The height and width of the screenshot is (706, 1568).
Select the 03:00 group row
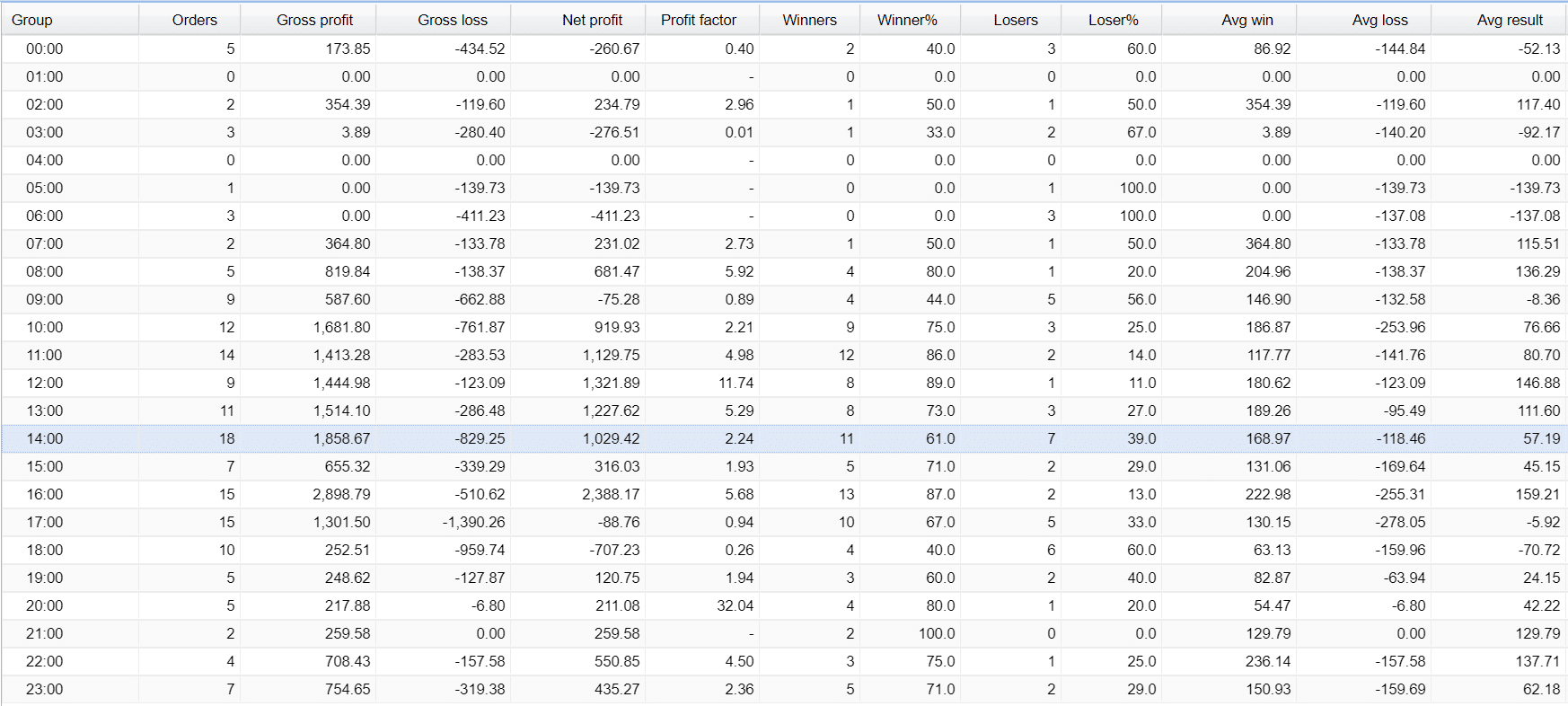point(784,132)
